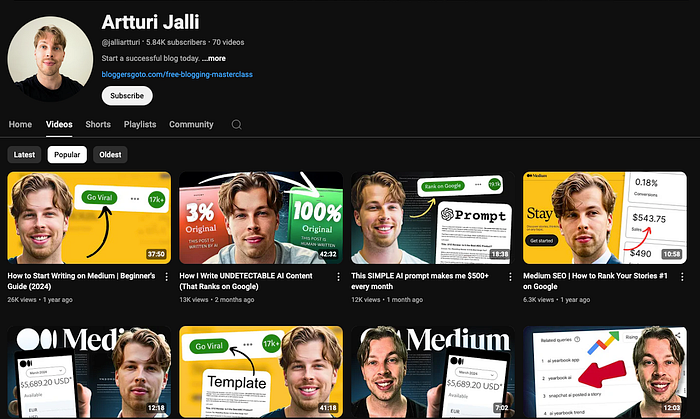Play the 12:18 Medium $5,689.20 thumbnail video
The width and height of the screenshot is (700, 419).
coord(89,372)
